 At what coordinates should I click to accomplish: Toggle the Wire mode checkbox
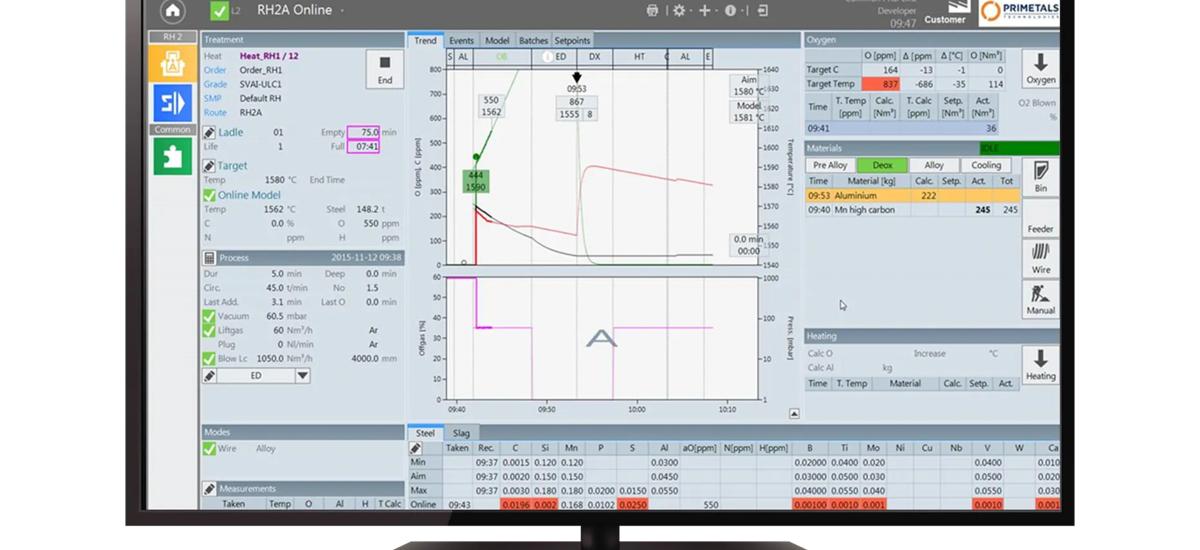coord(210,449)
